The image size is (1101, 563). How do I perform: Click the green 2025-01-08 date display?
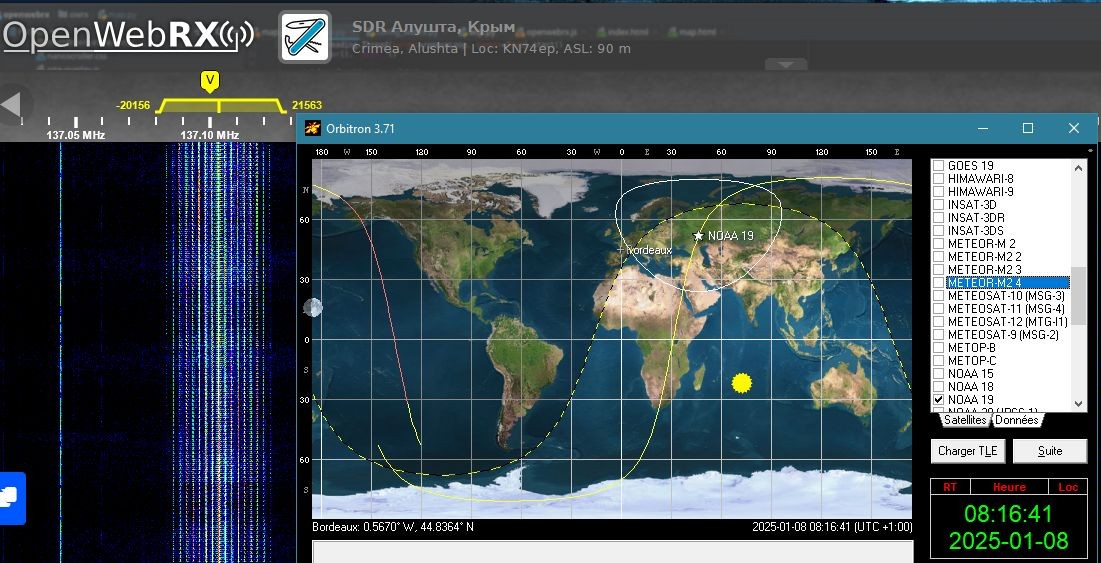click(1008, 541)
